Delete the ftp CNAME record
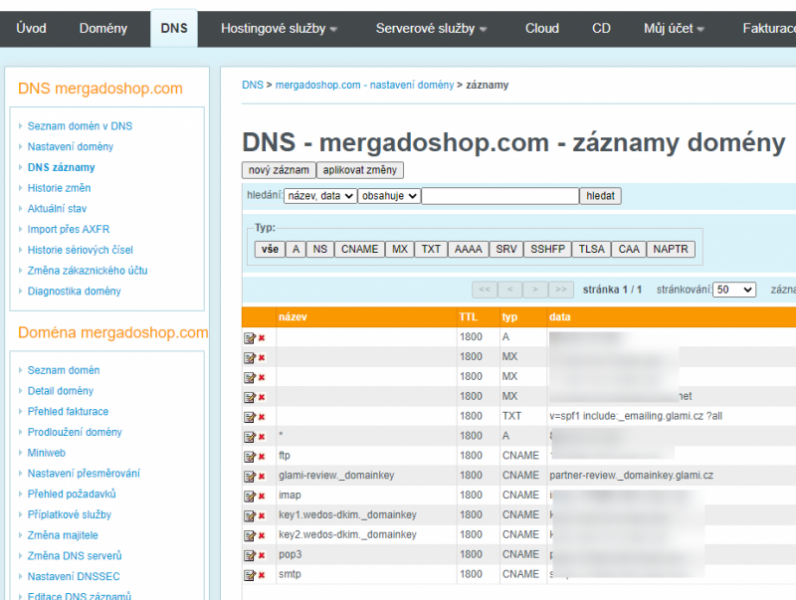The image size is (796, 600). coord(261,456)
